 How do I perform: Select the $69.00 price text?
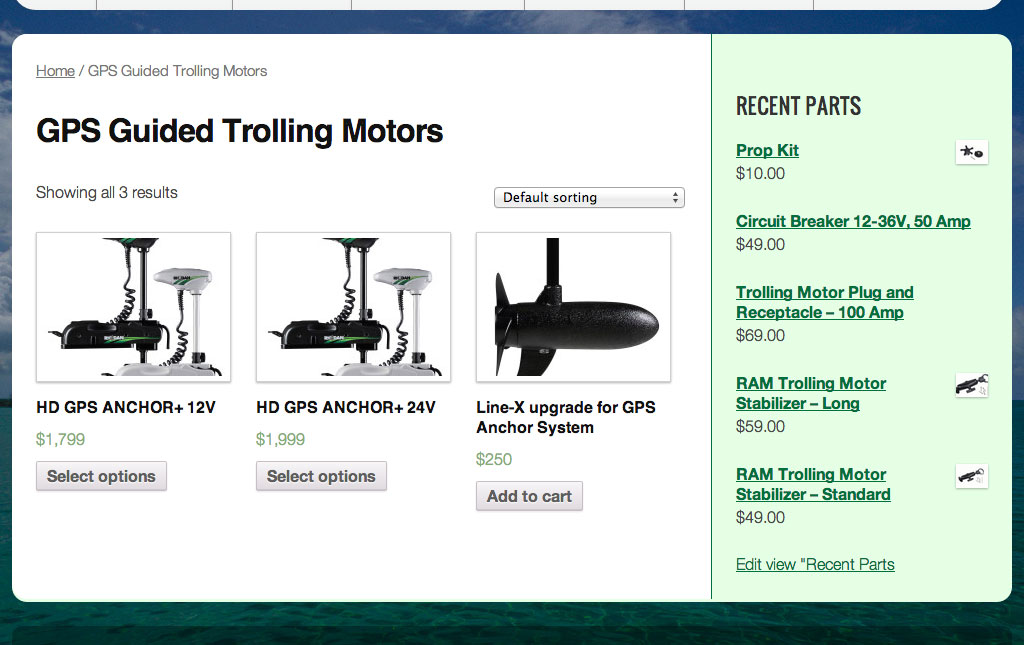coord(760,335)
